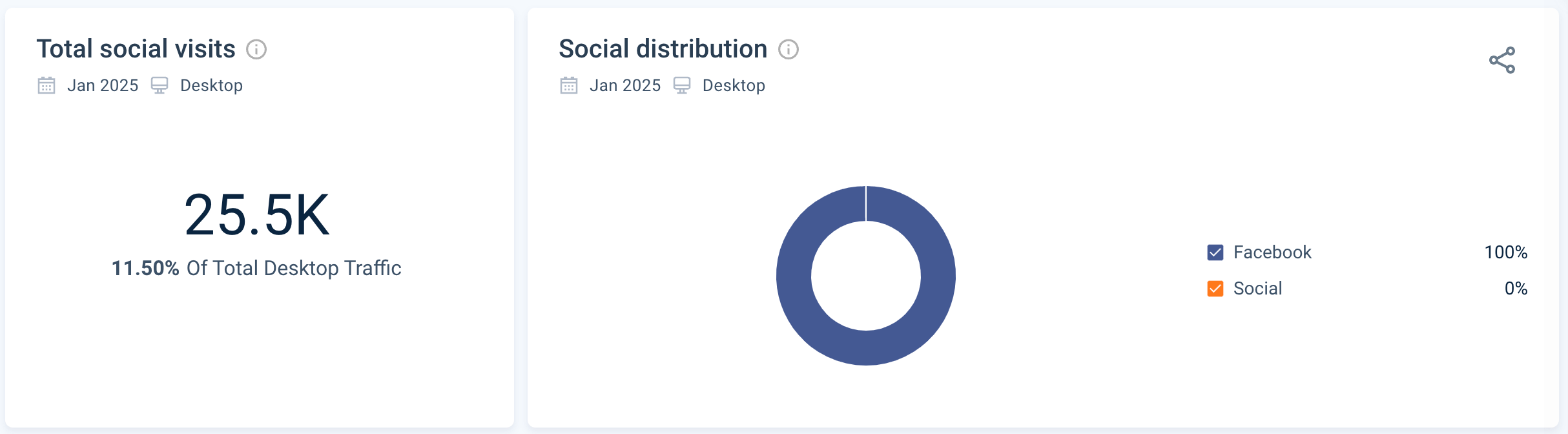Click the calendar icon next to Jan 2025

[x=46, y=85]
